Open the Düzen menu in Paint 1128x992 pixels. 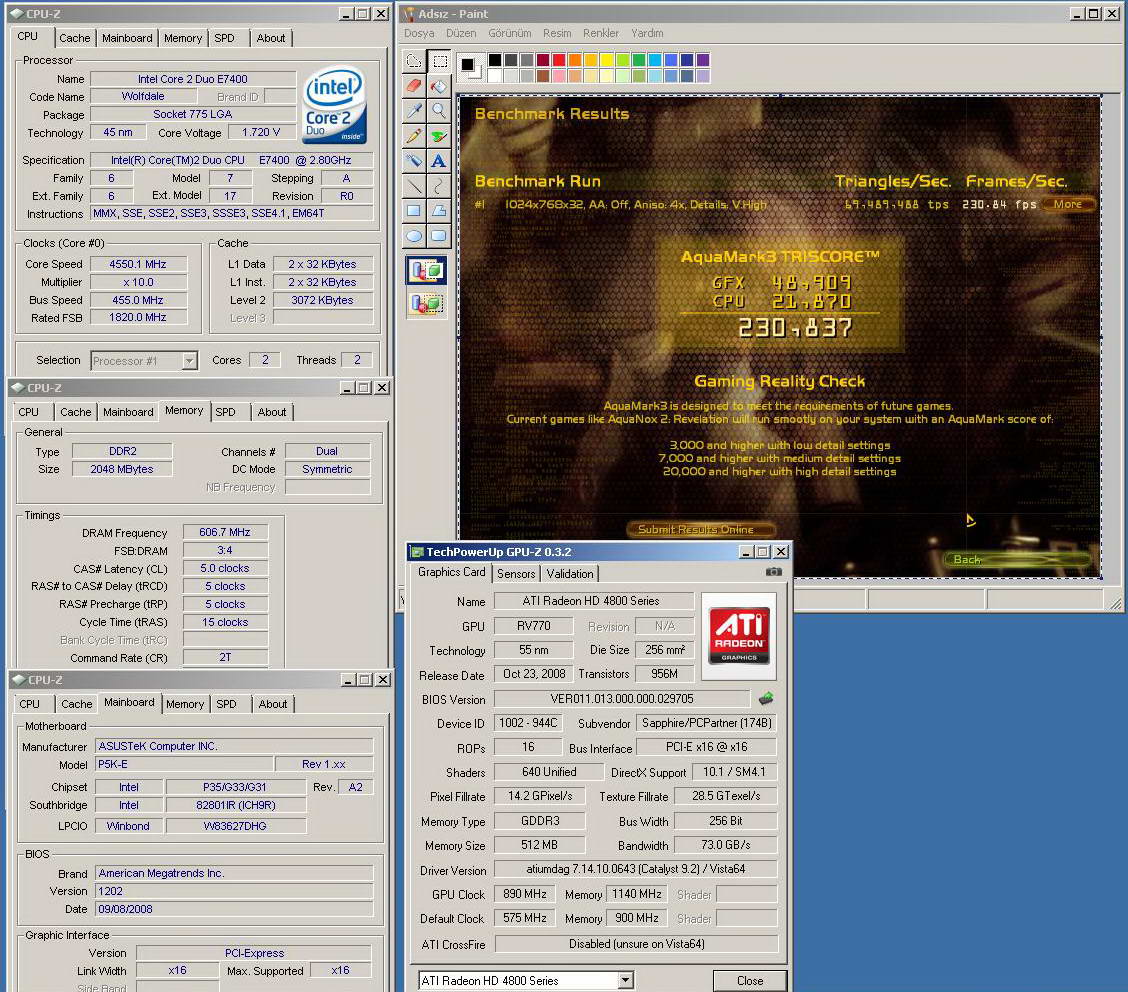point(461,33)
